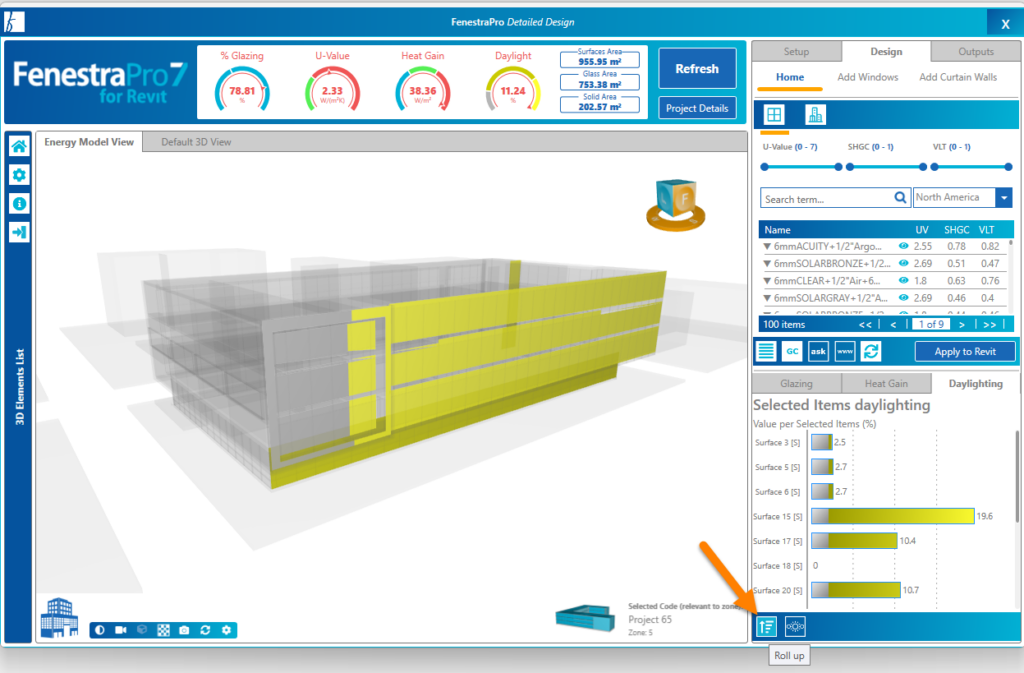Open the Add Curtain Walls sub-tab
Screen dimensions: 1024x673
point(958,77)
